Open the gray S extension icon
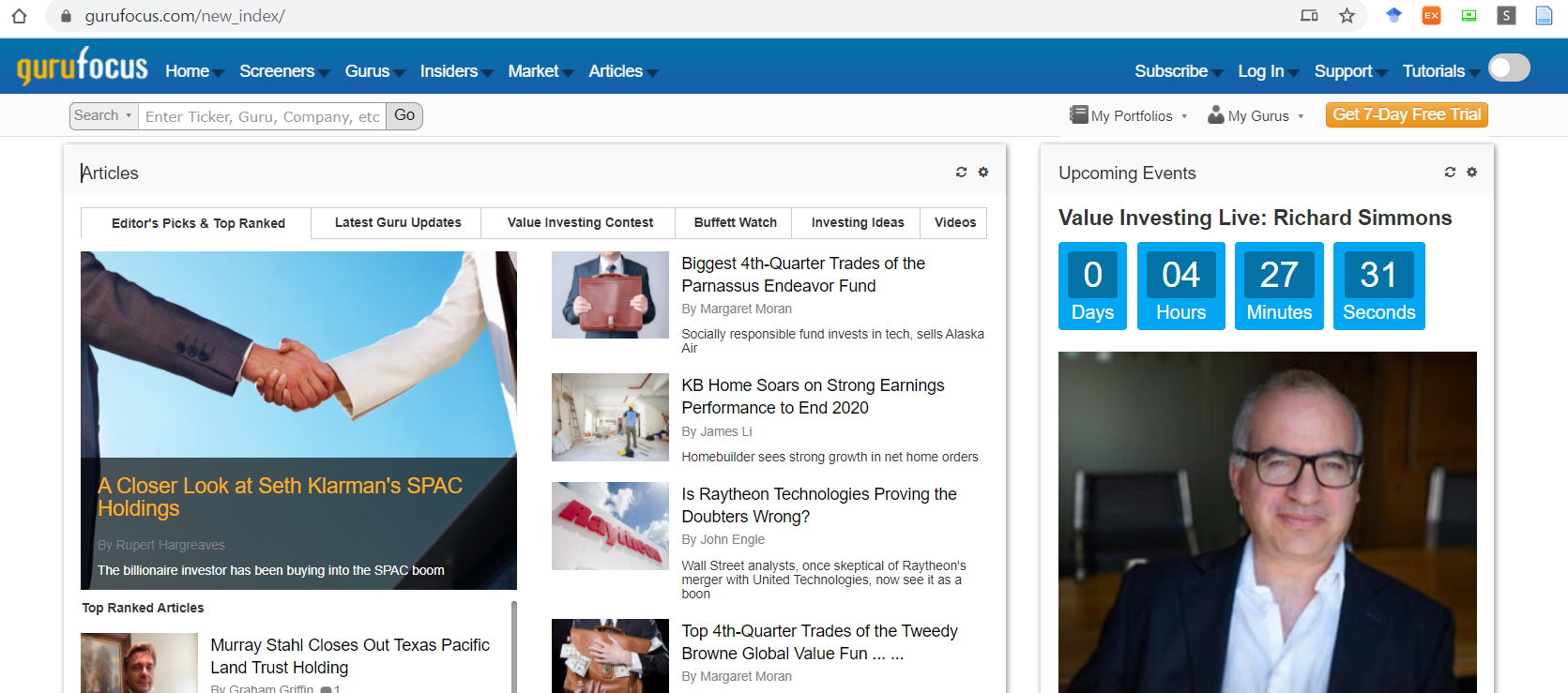Image resolution: width=1568 pixels, height=693 pixels. [1506, 15]
